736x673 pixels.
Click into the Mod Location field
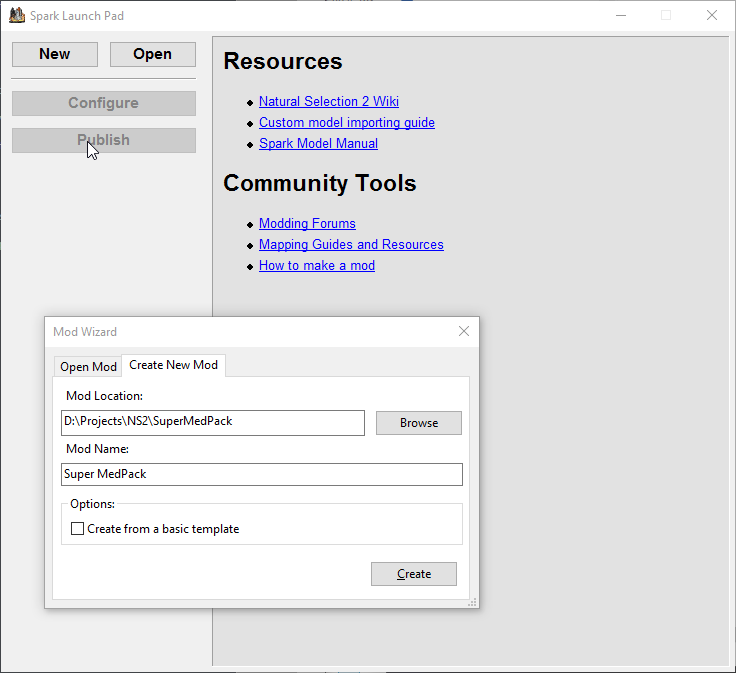coord(213,423)
